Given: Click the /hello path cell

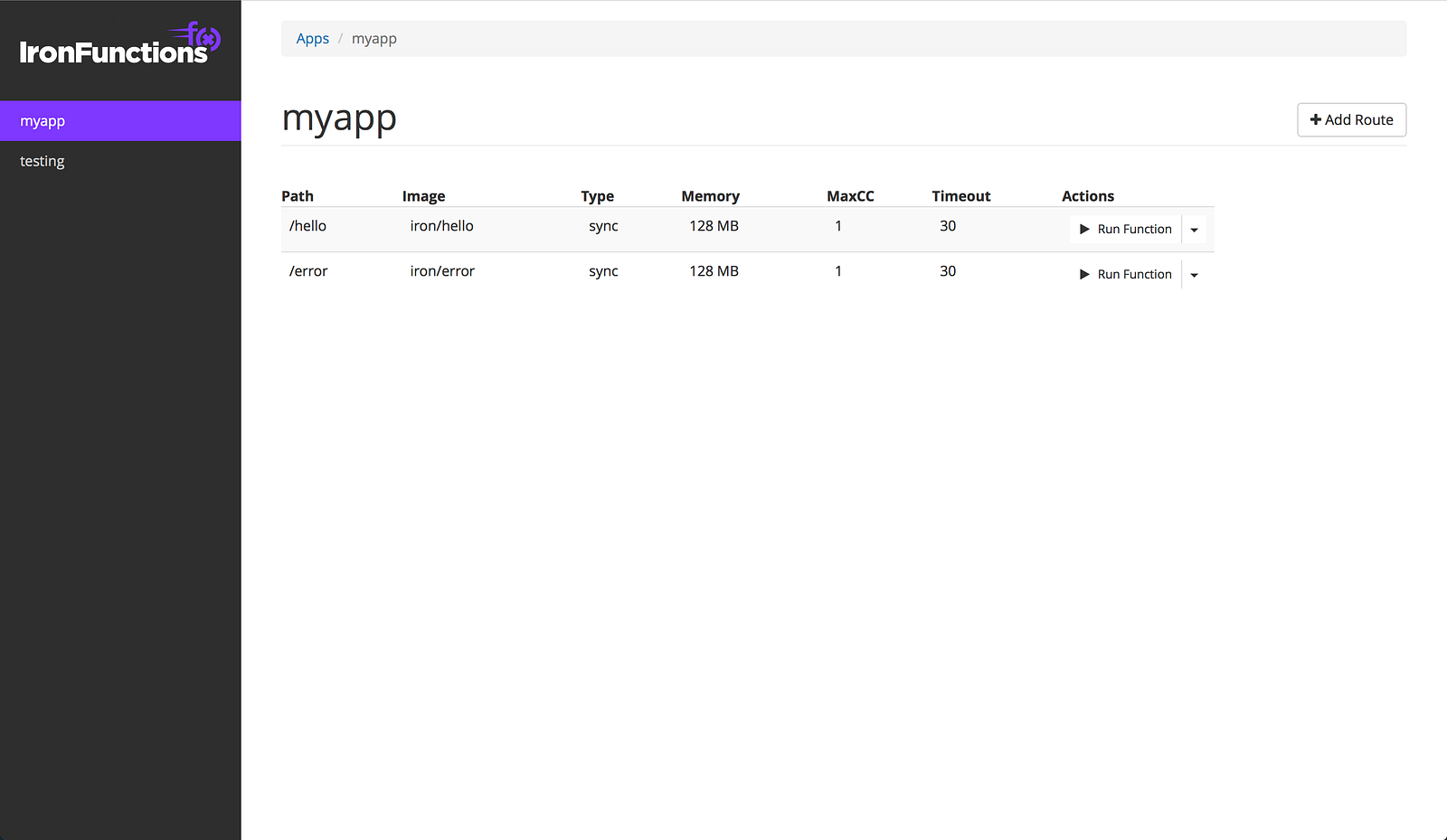Looking at the screenshot, I should 307,226.
